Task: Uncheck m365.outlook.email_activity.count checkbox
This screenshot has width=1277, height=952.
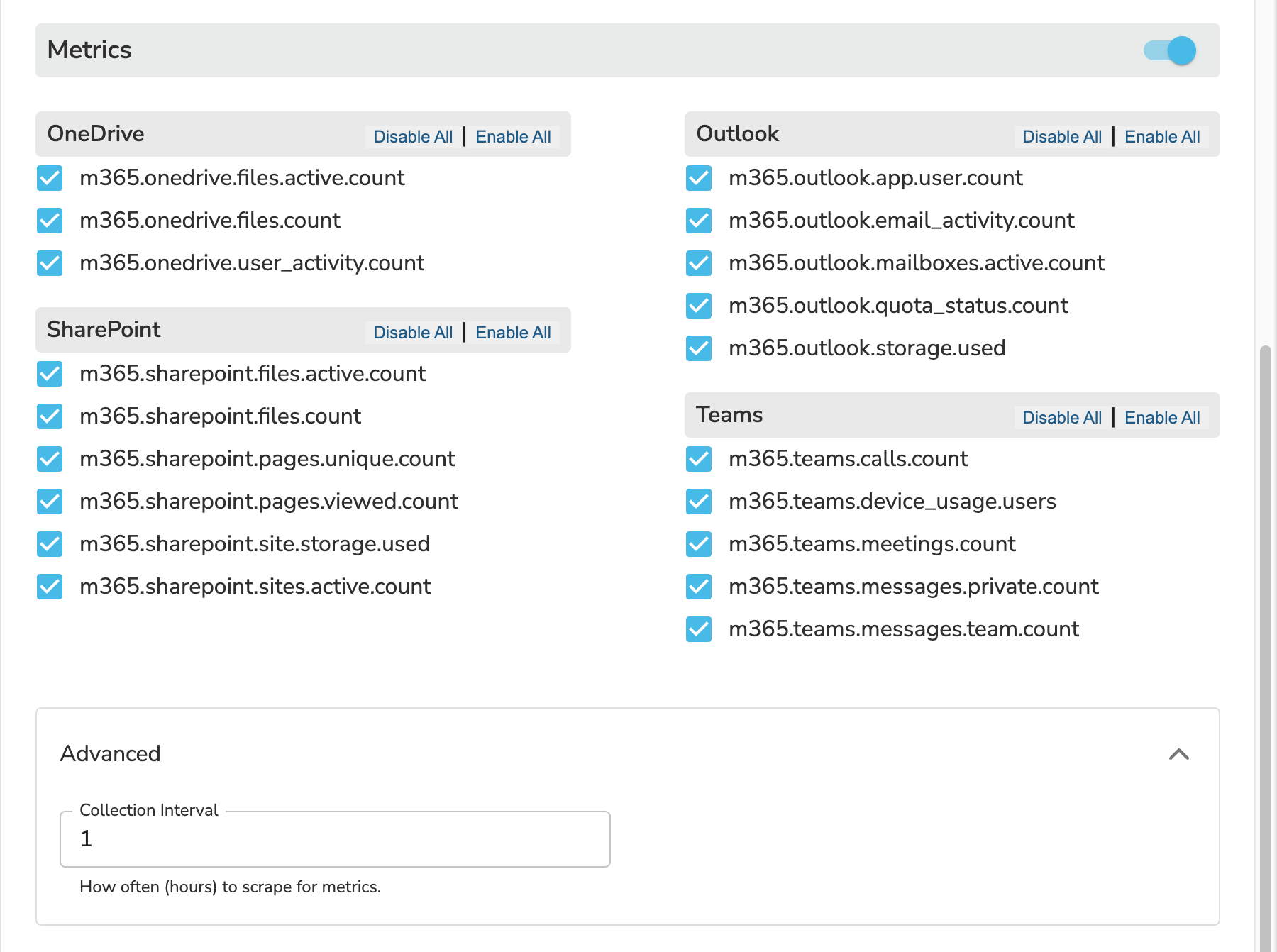Action: [699, 221]
